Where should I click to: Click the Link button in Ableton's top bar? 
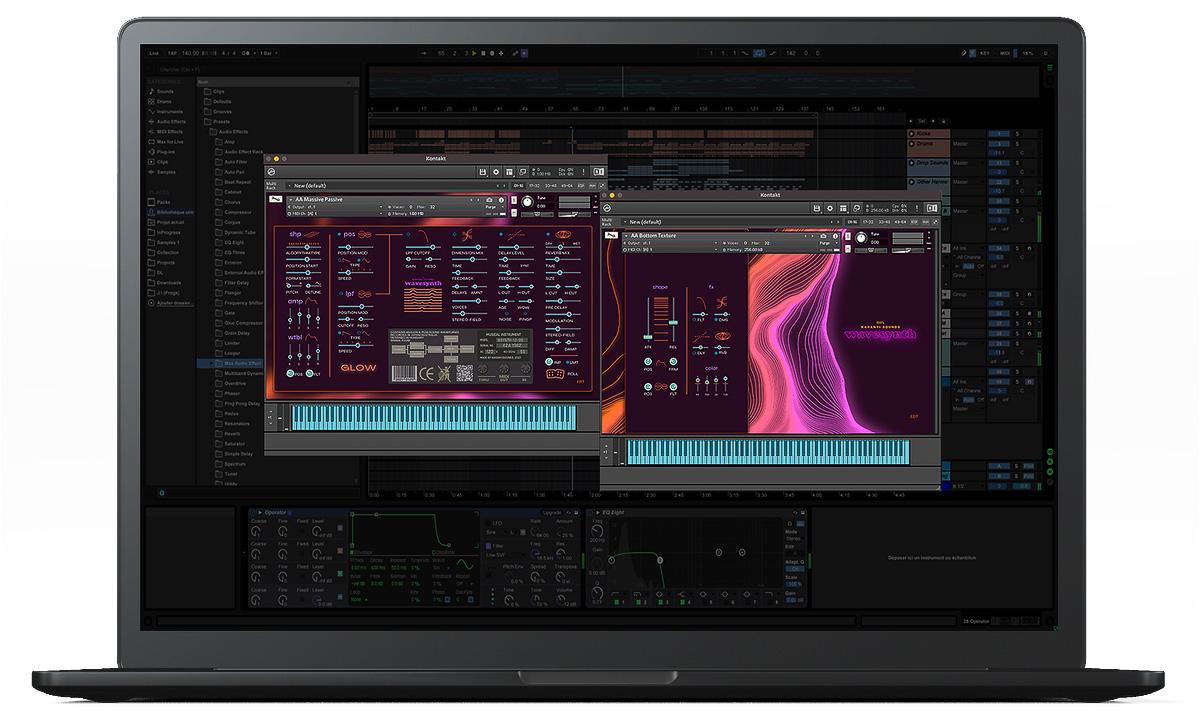click(154, 53)
